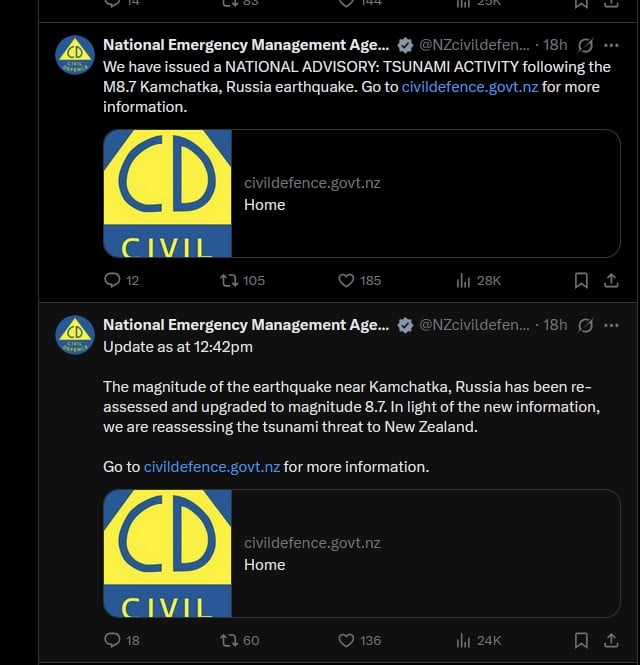View analytics showing 28K views
This screenshot has height=665, width=640.
pos(478,280)
